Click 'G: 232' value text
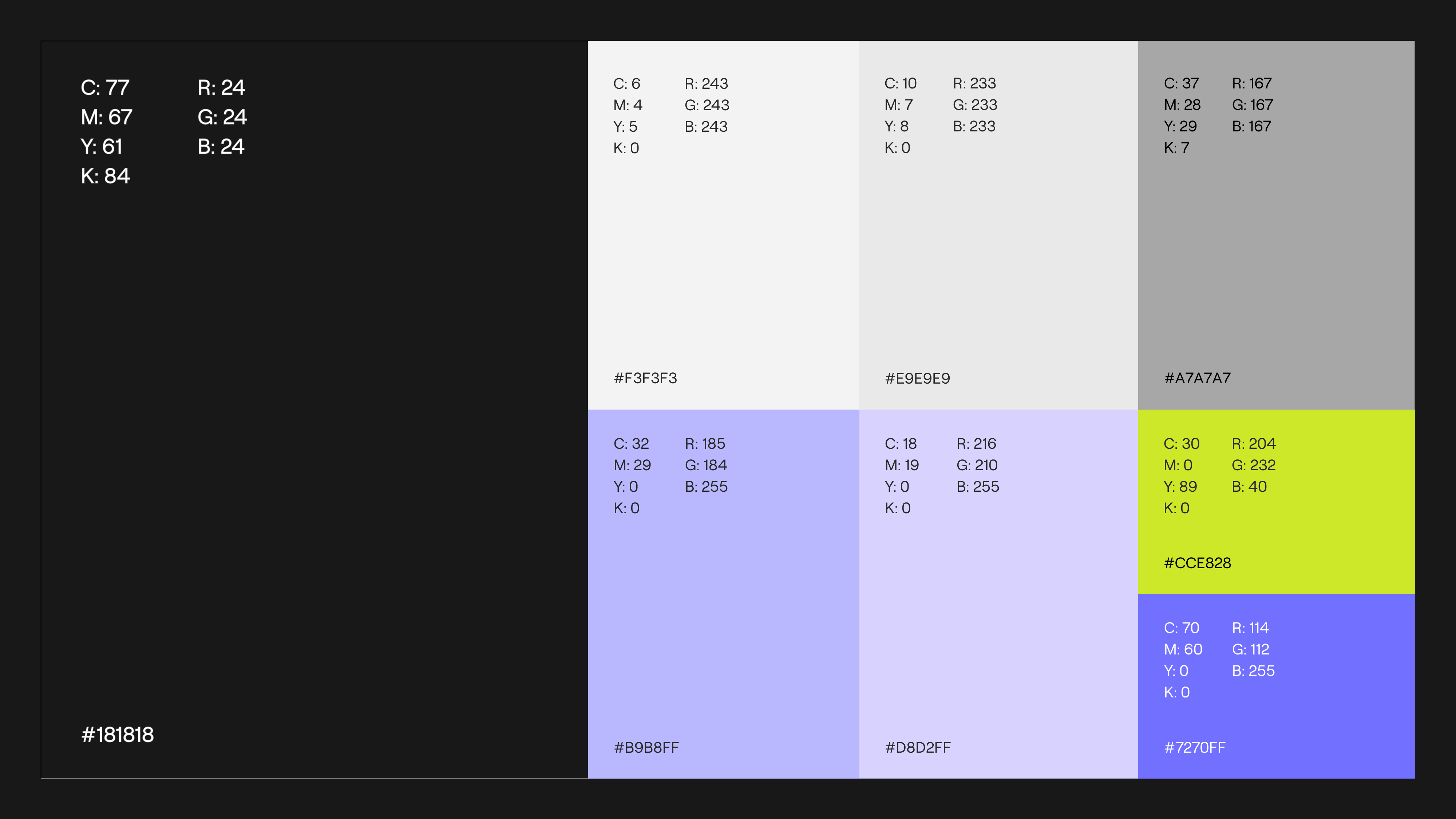Viewport: 1456px width, 819px height. point(1254,465)
